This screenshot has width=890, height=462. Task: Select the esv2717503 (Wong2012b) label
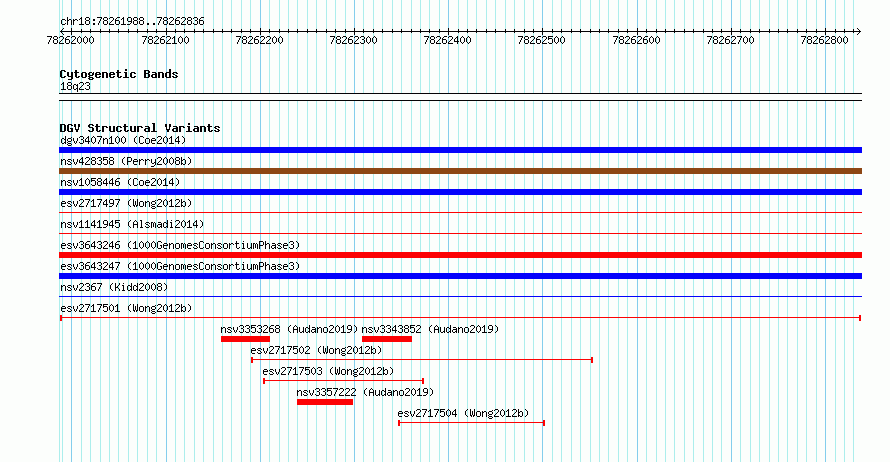tap(328, 371)
